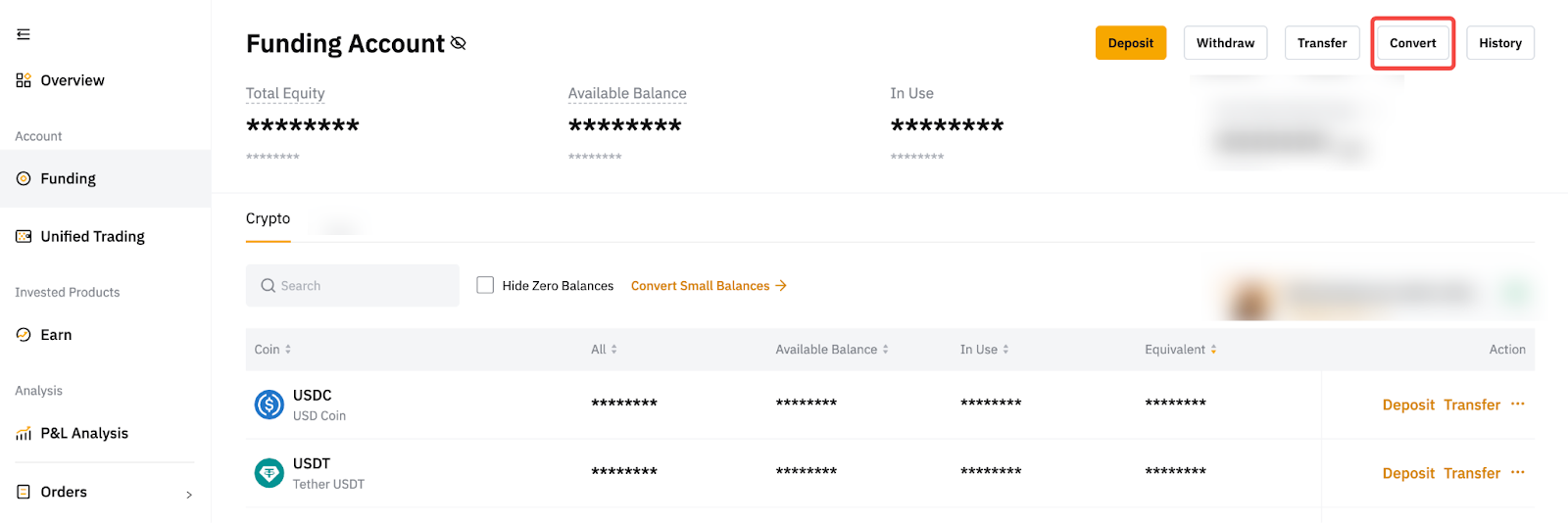
Task: Enable Hide Zero Balances checkbox
Action: tap(485, 285)
